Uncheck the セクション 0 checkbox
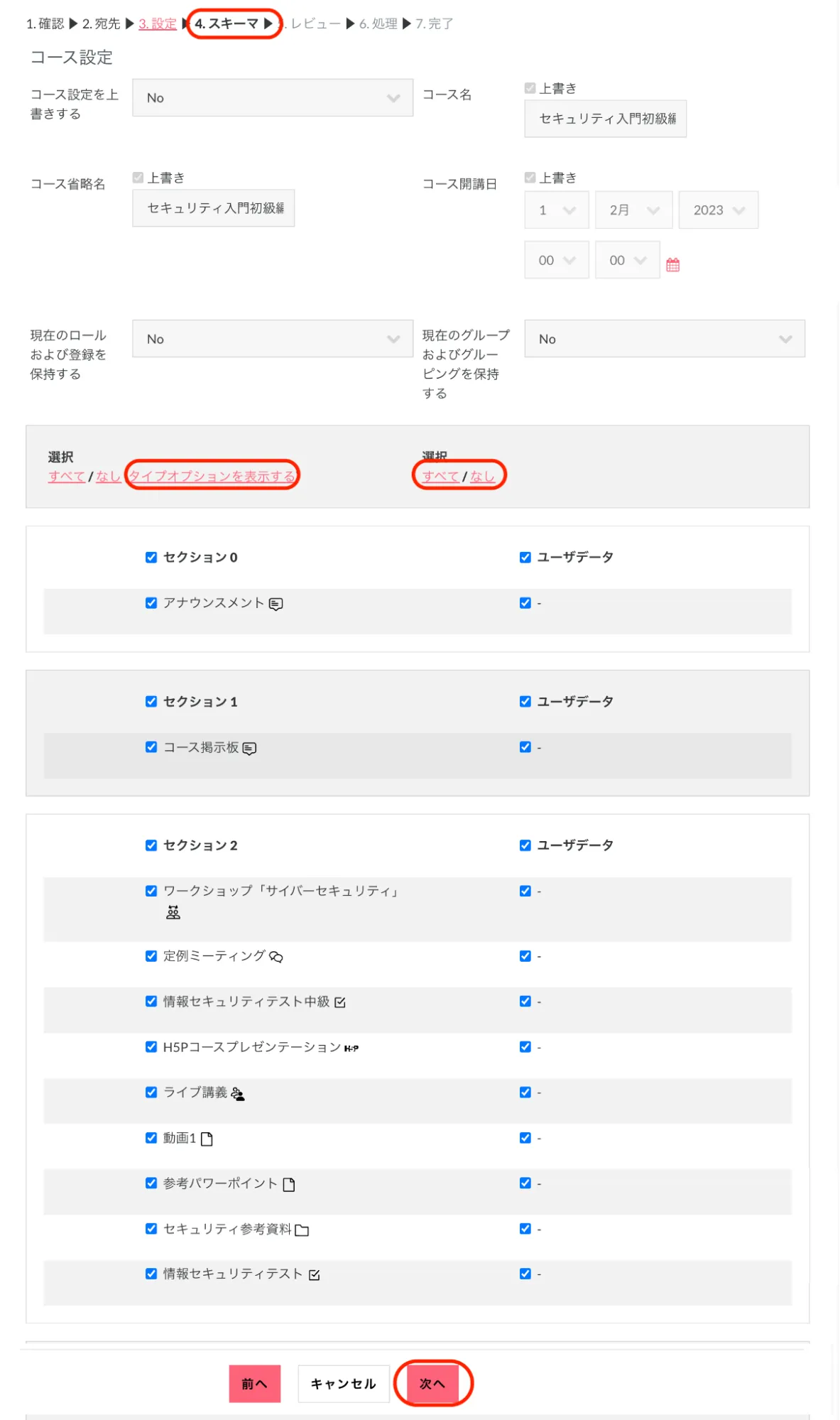Screen dimensions: 840x1420 point(151,558)
